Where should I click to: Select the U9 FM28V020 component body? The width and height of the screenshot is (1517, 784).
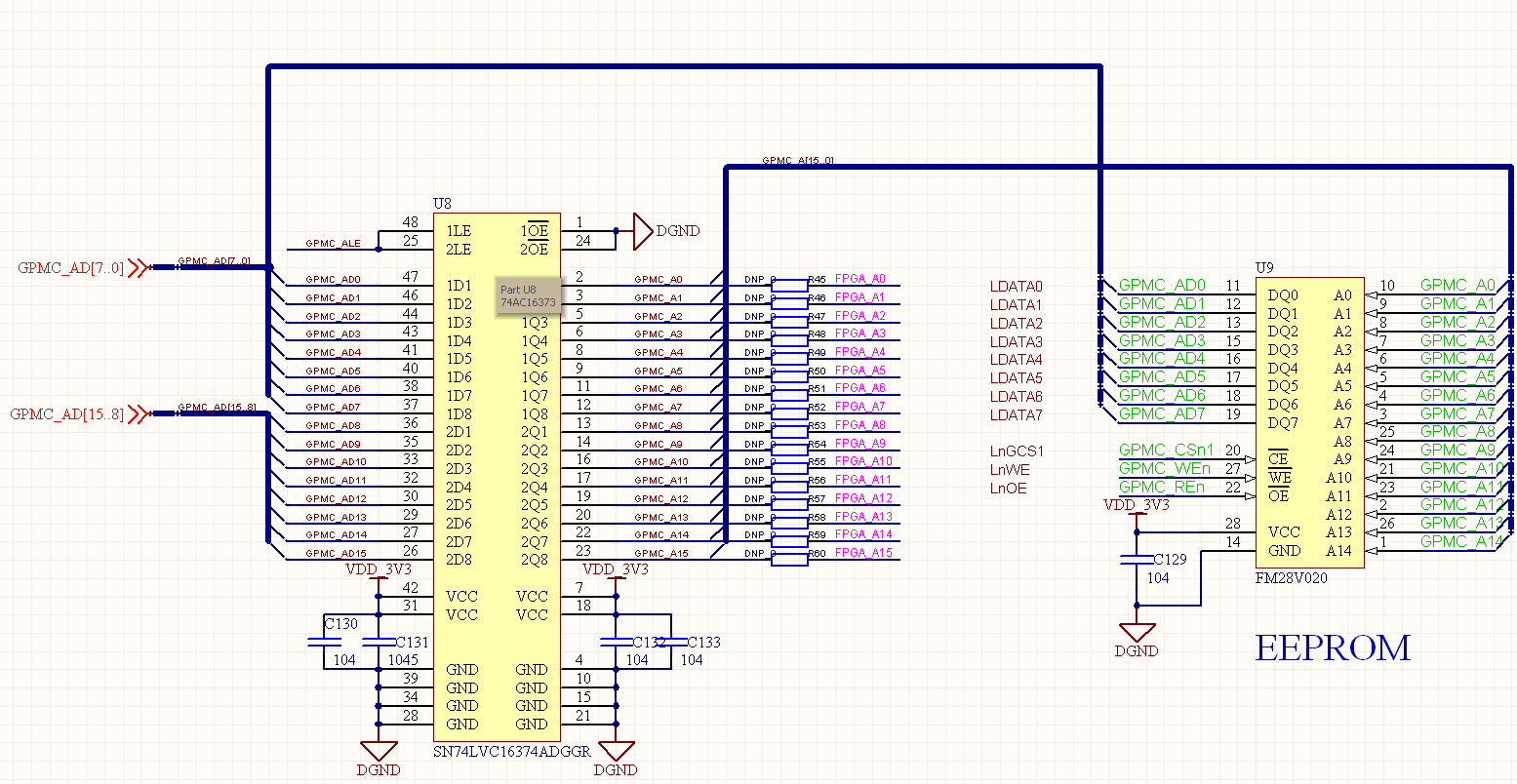pyautogui.click(x=1309, y=423)
